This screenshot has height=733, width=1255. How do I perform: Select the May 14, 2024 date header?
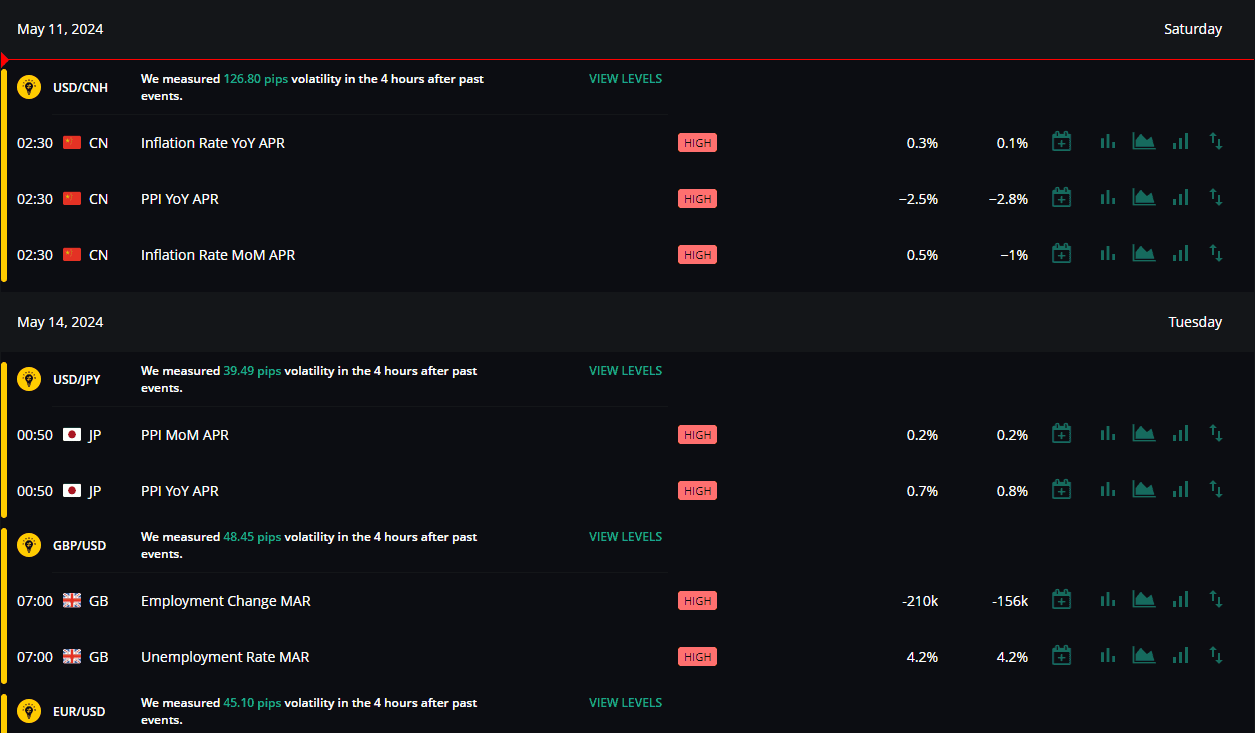[x=627, y=322]
